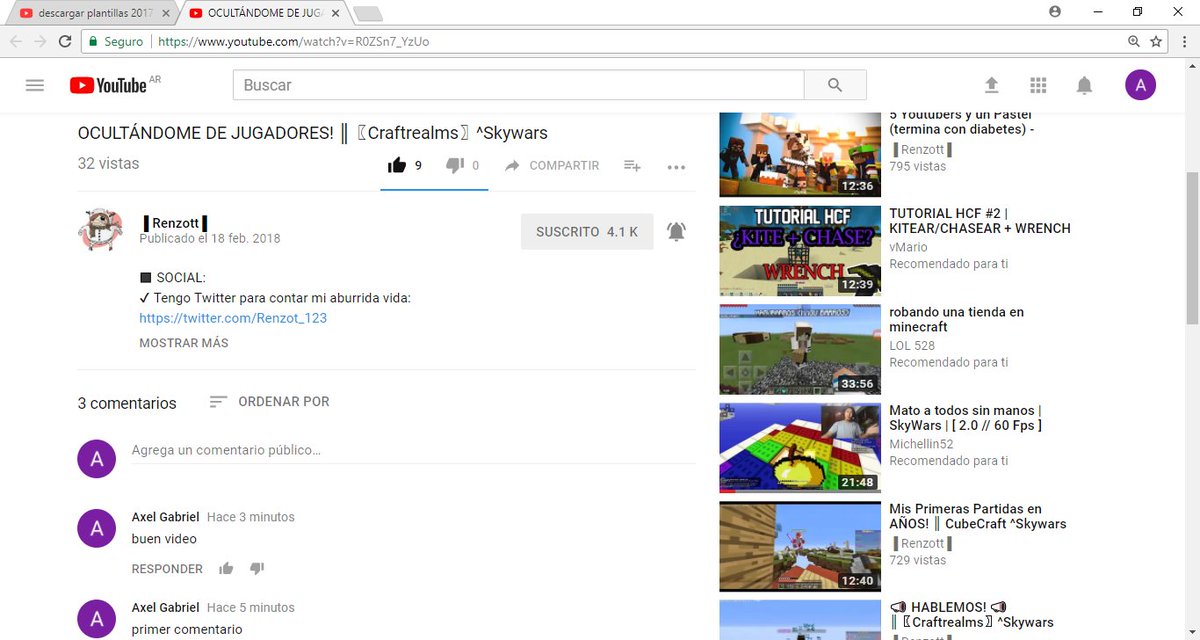Dislike the 'buen video' comment
1200x640 pixels.
(x=257, y=569)
